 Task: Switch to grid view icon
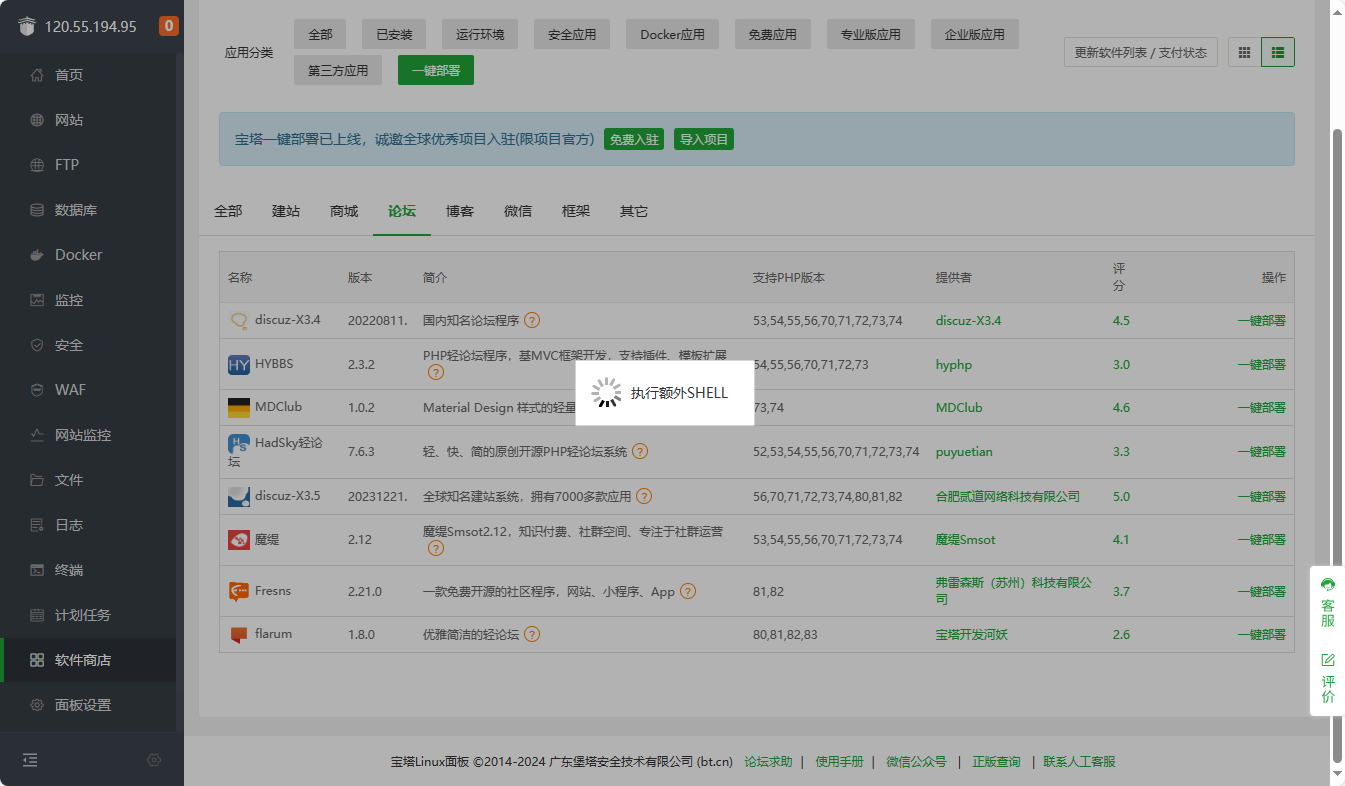click(x=1244, y=52)
